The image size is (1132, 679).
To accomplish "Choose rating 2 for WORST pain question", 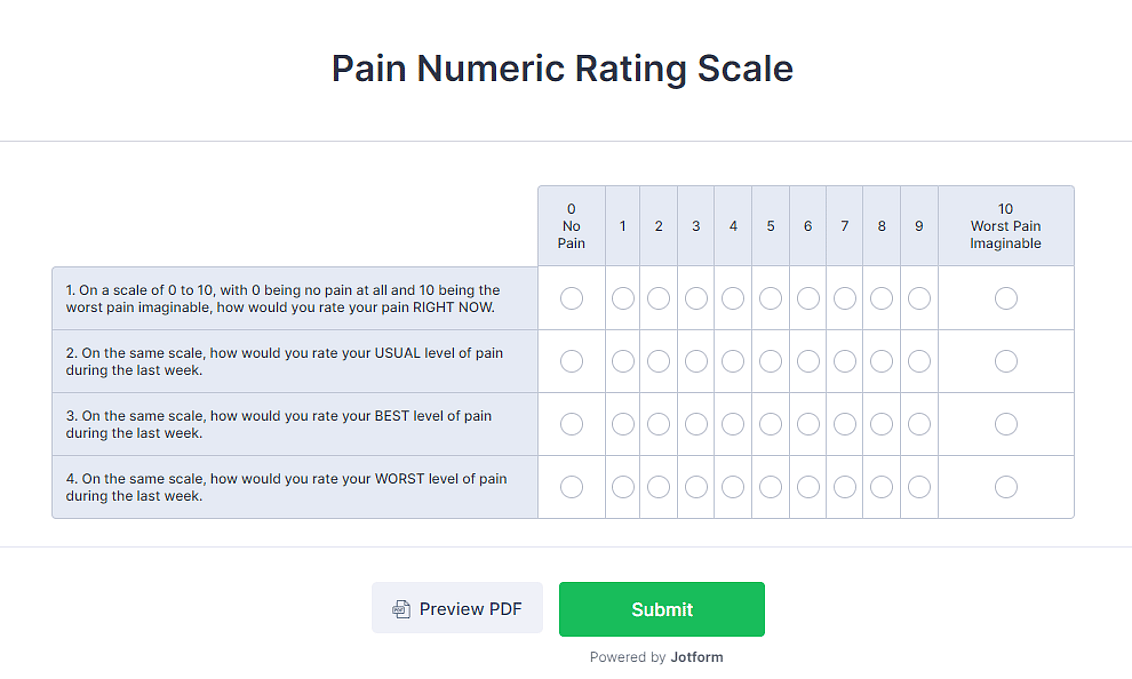I will click(659, 487).
